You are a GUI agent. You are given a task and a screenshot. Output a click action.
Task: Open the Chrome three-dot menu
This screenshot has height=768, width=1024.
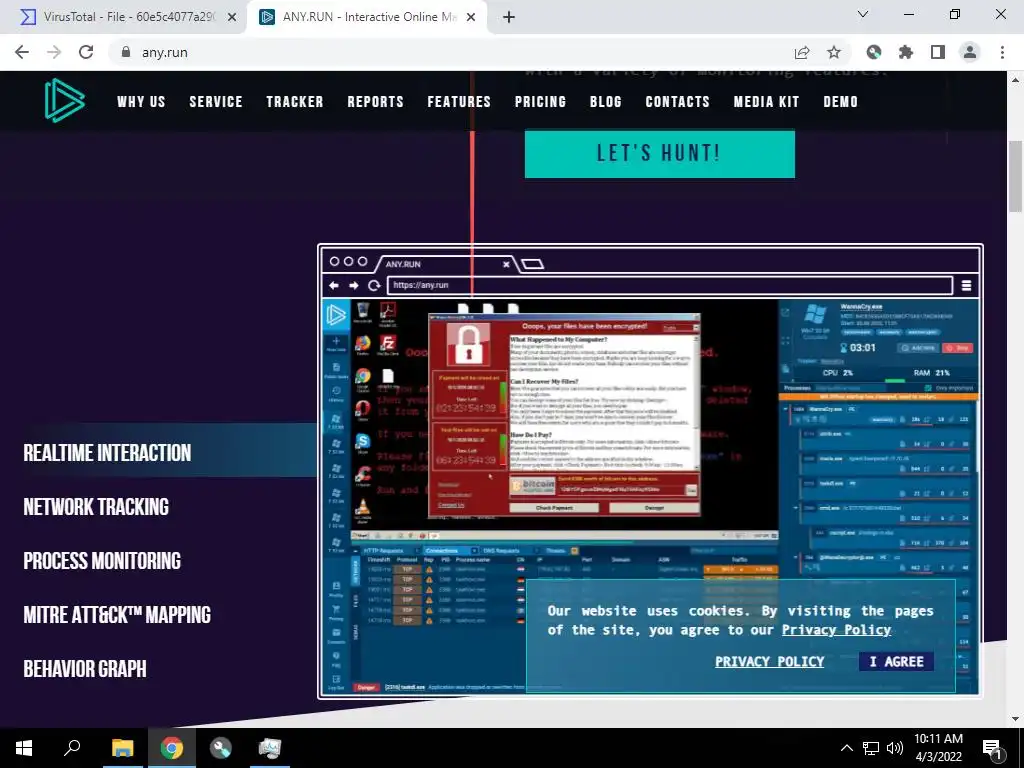point(1002,52)
